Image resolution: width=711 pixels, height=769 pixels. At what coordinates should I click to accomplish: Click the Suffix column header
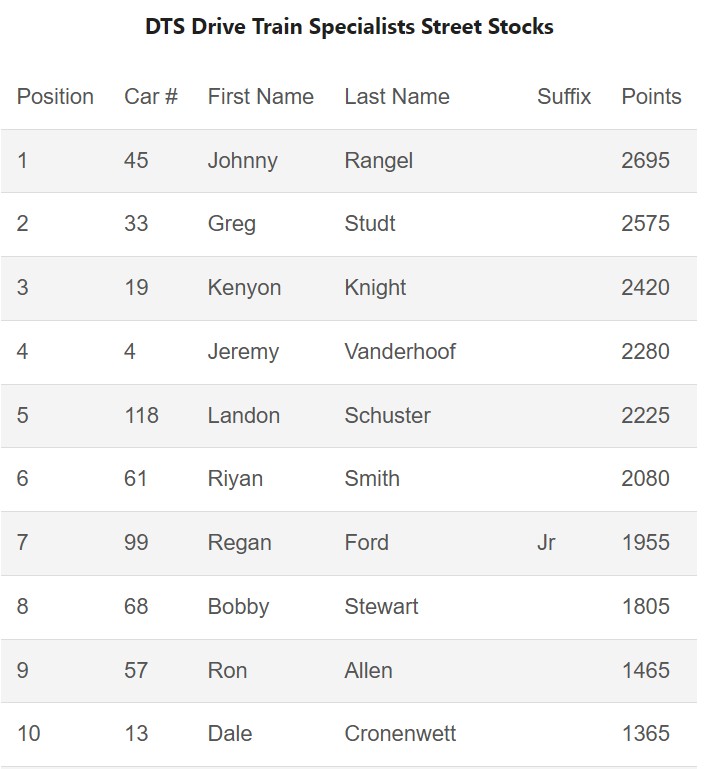pos(564,97)
